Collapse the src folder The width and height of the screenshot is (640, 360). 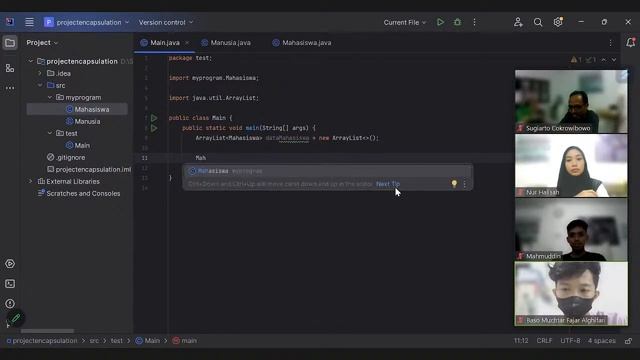click(x=40, y=85)
